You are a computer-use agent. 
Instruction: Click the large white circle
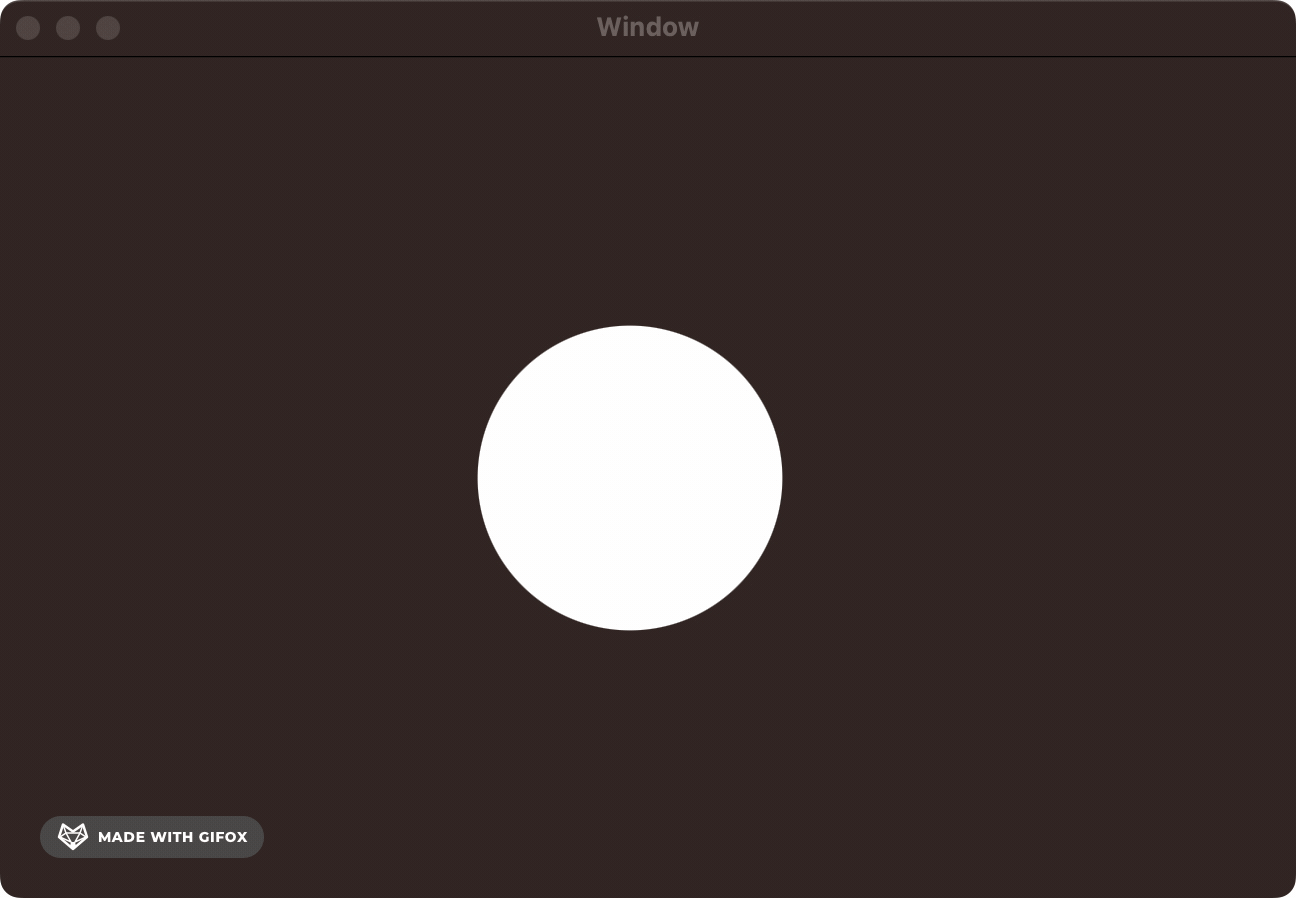tap(630, 477)
